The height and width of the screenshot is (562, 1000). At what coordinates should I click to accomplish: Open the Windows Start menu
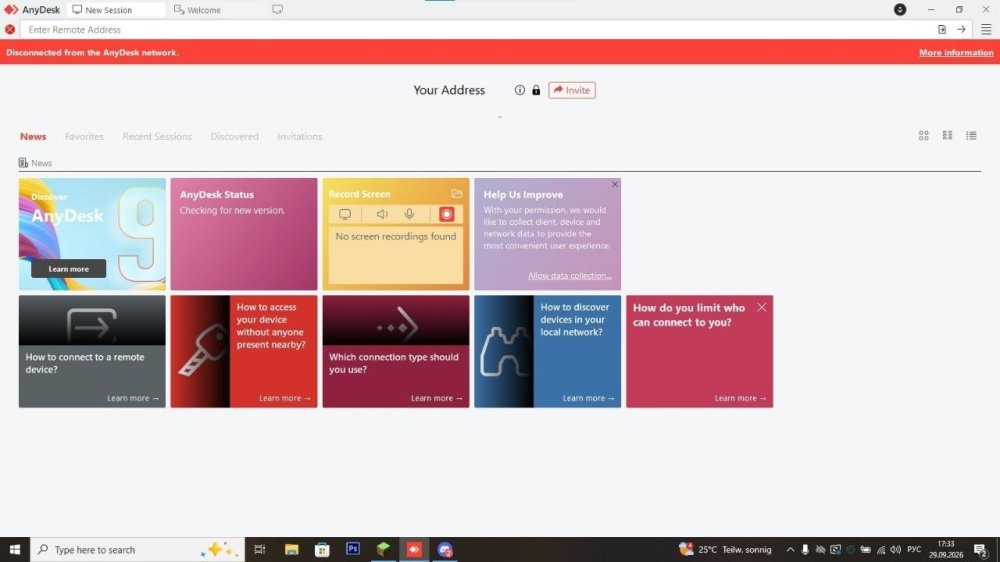pos(15,549)
